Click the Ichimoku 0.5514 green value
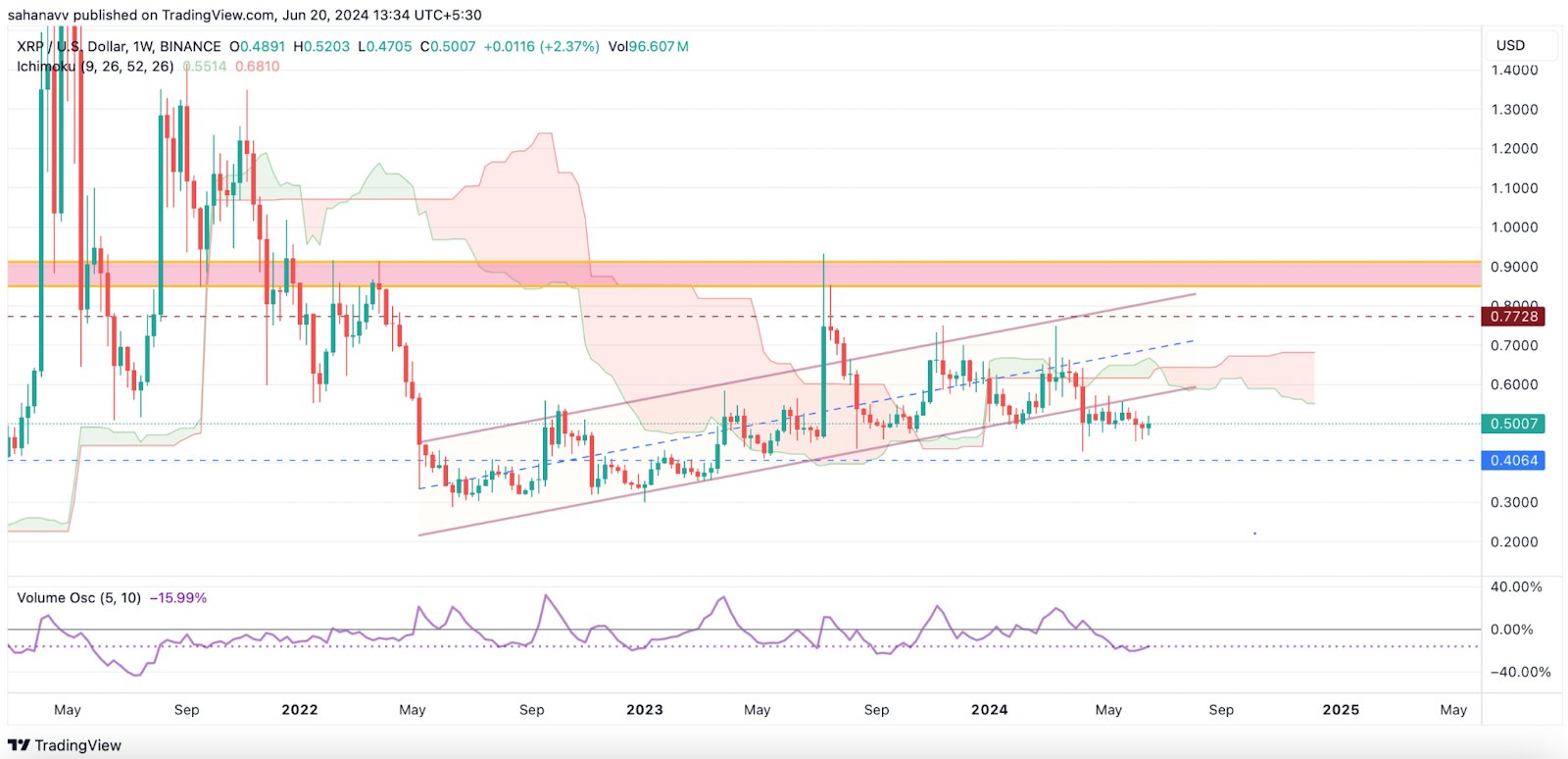This screenshot has width=1568, height=759. (x=206, y=67)
